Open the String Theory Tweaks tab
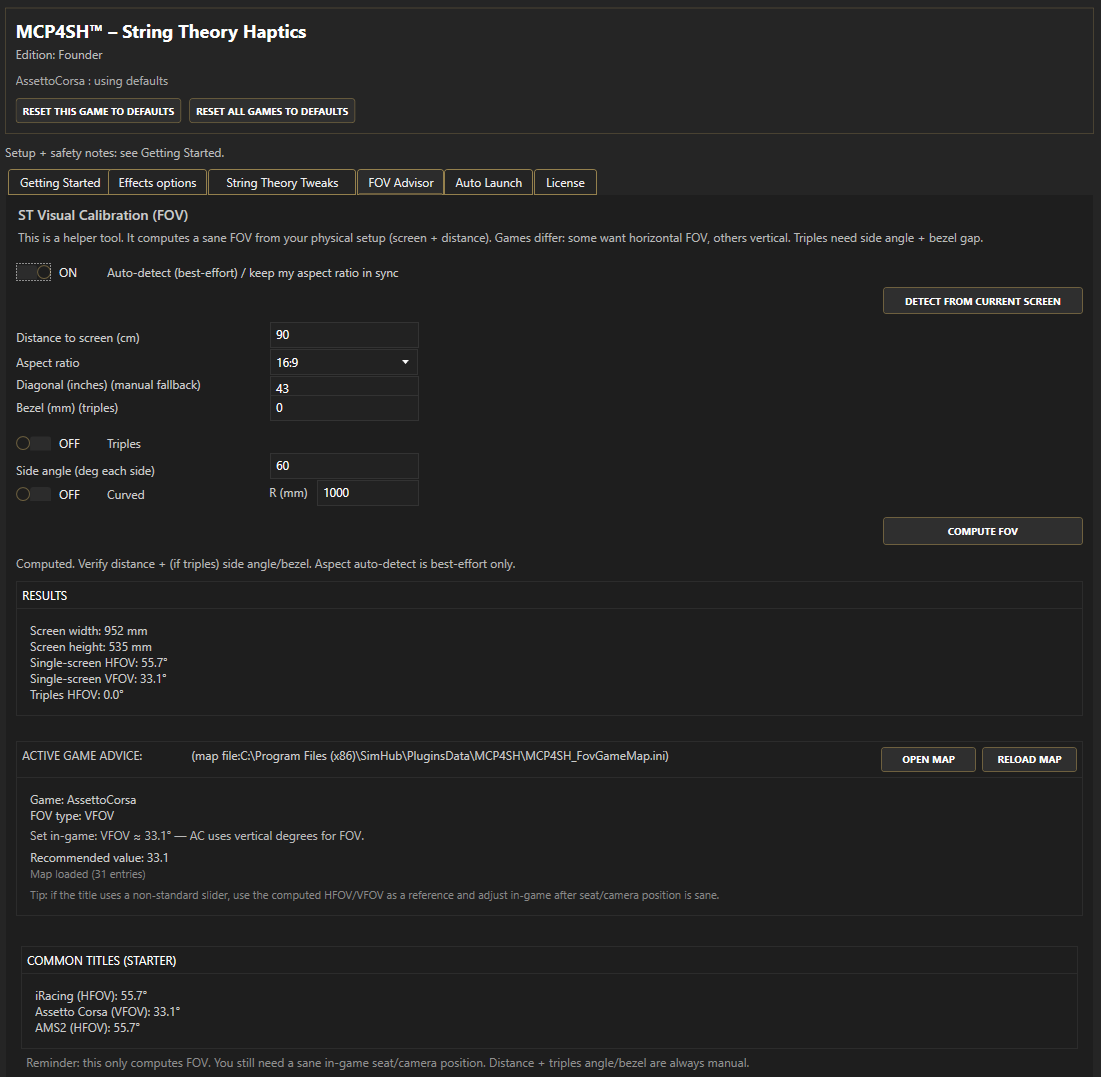The image size is (1101, 1077). point(281,182)
